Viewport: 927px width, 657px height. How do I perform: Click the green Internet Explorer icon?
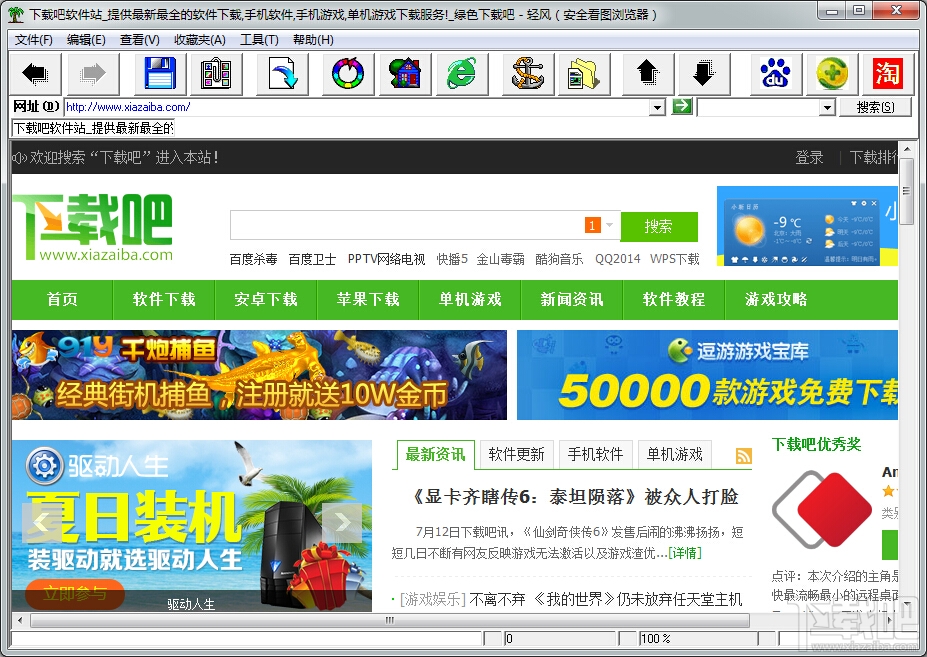click(462, 74)
